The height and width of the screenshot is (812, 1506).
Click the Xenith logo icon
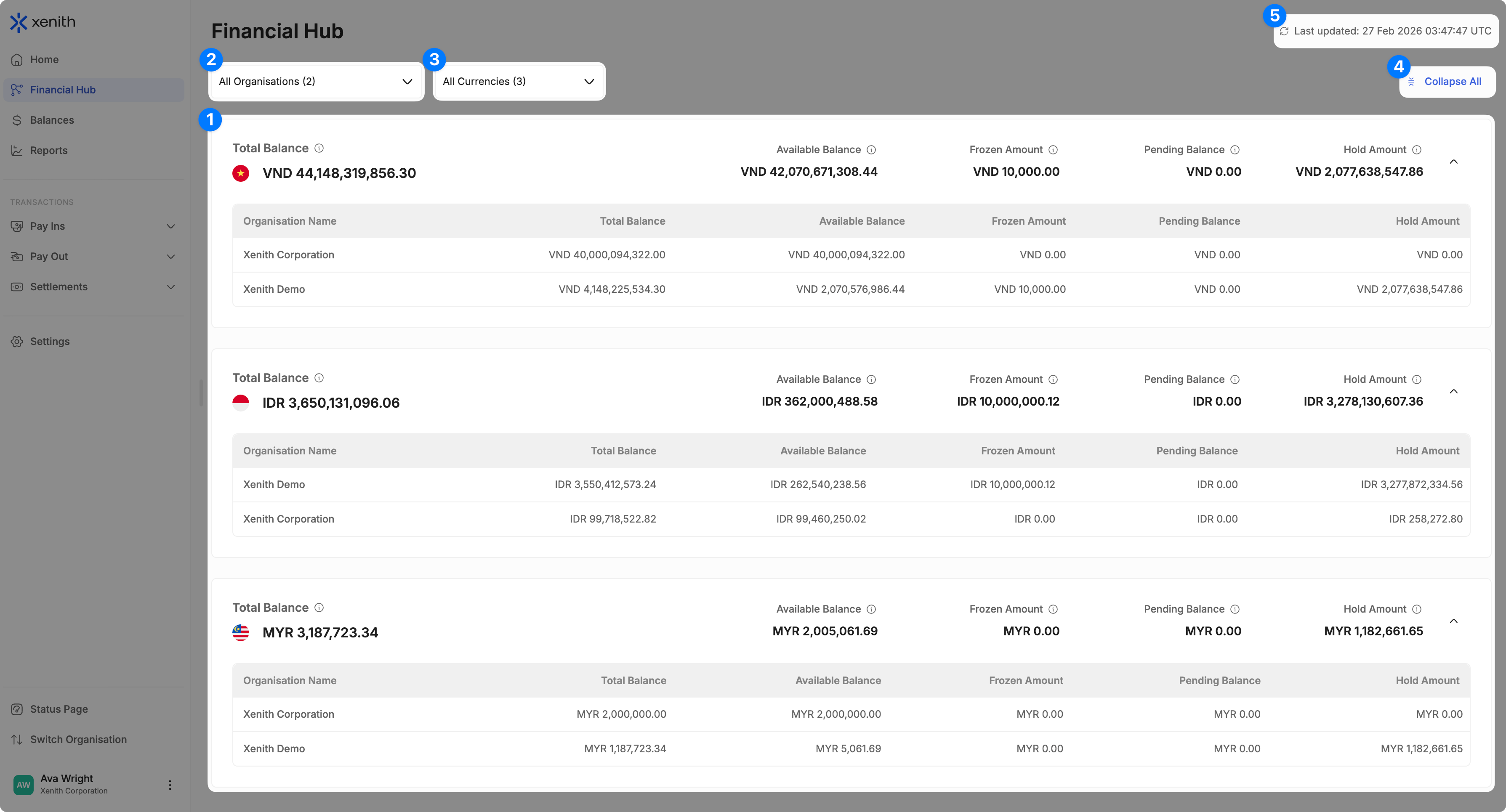(19, 22)
